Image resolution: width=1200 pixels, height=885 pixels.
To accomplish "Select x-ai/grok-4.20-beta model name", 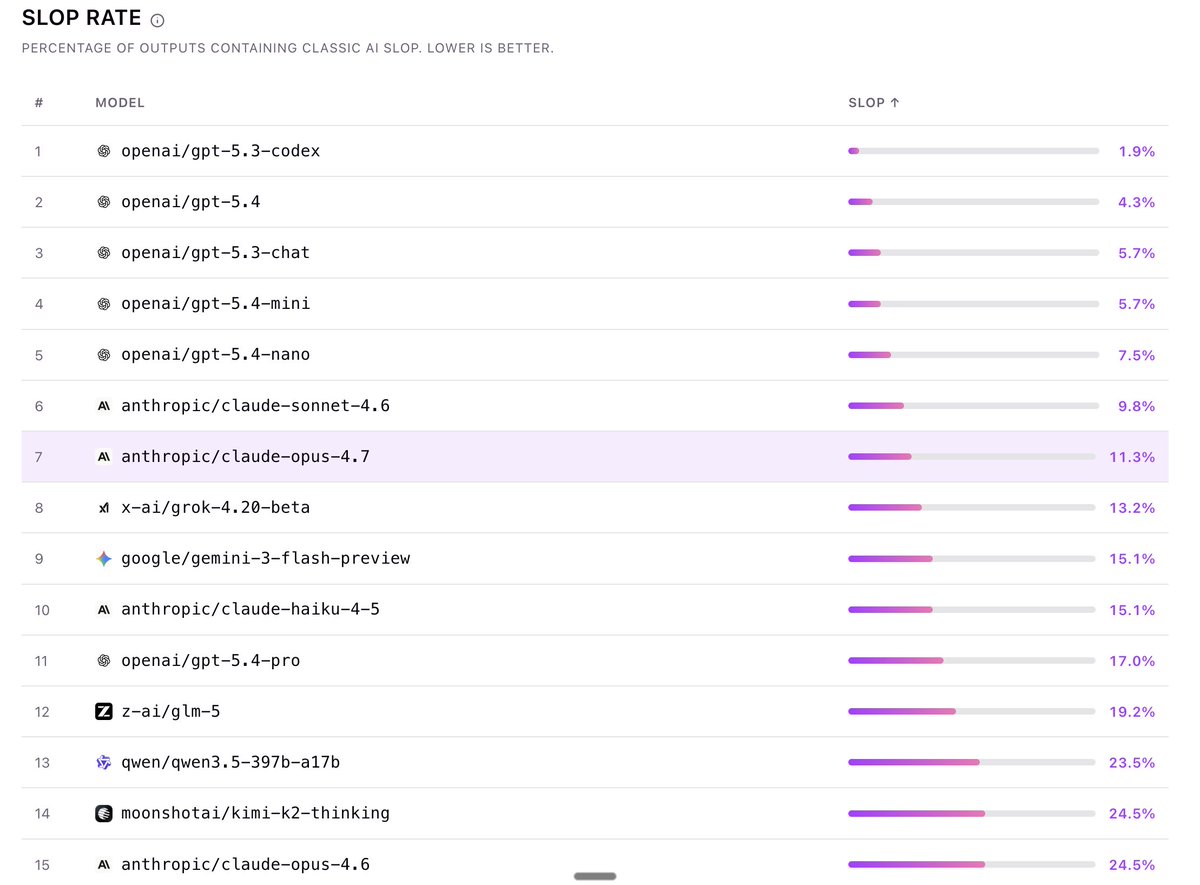I will (x=215, y=508).
